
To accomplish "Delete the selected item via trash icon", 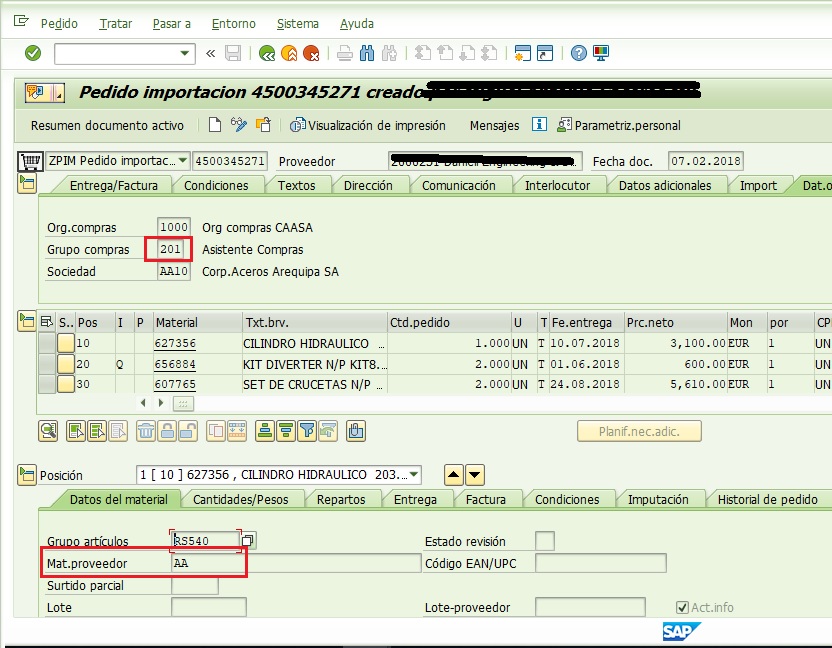I will [x=146, y=430].
